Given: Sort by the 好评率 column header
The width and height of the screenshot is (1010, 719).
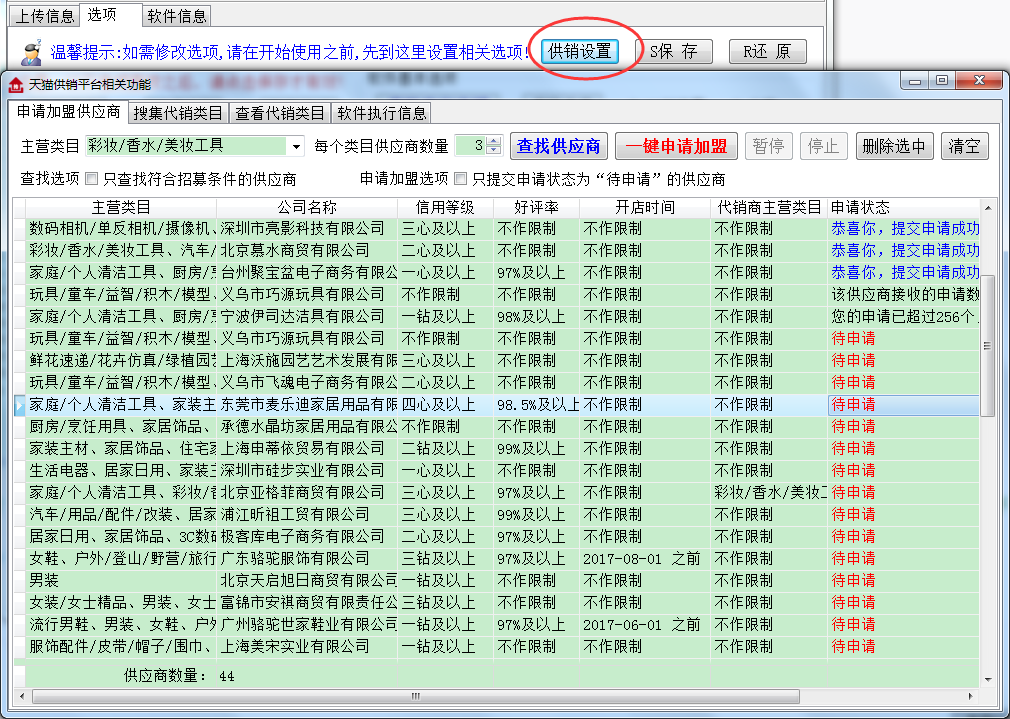Looking at the screenshot, I should tap(535, 207).
